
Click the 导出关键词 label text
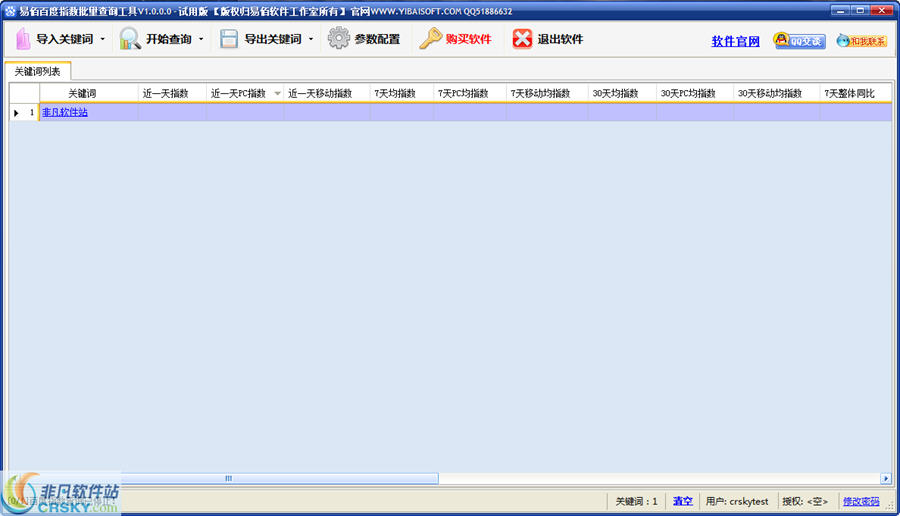point(273,39)
